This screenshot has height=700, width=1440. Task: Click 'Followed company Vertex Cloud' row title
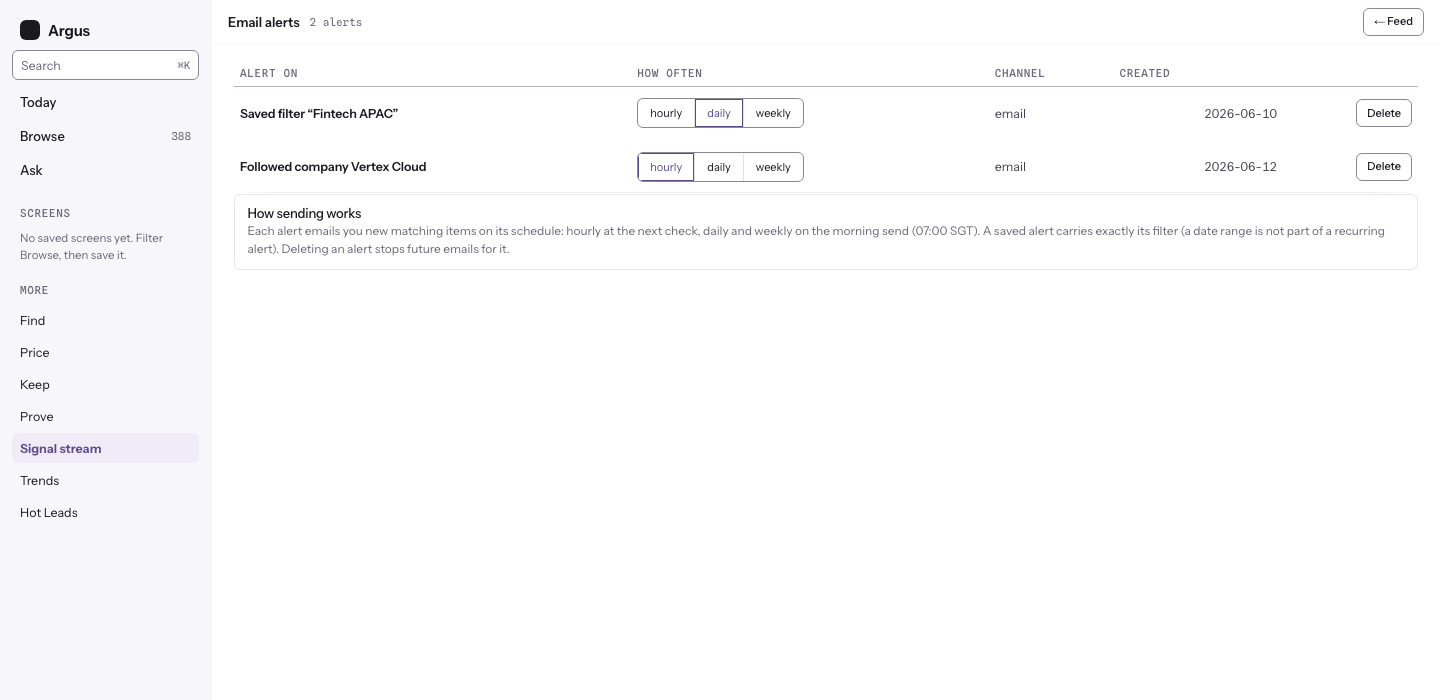(x=333, y=167)
